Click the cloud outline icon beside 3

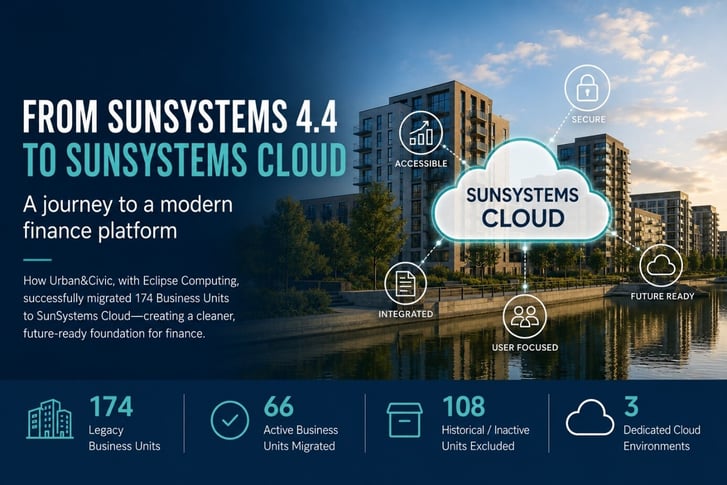point(590,417)
